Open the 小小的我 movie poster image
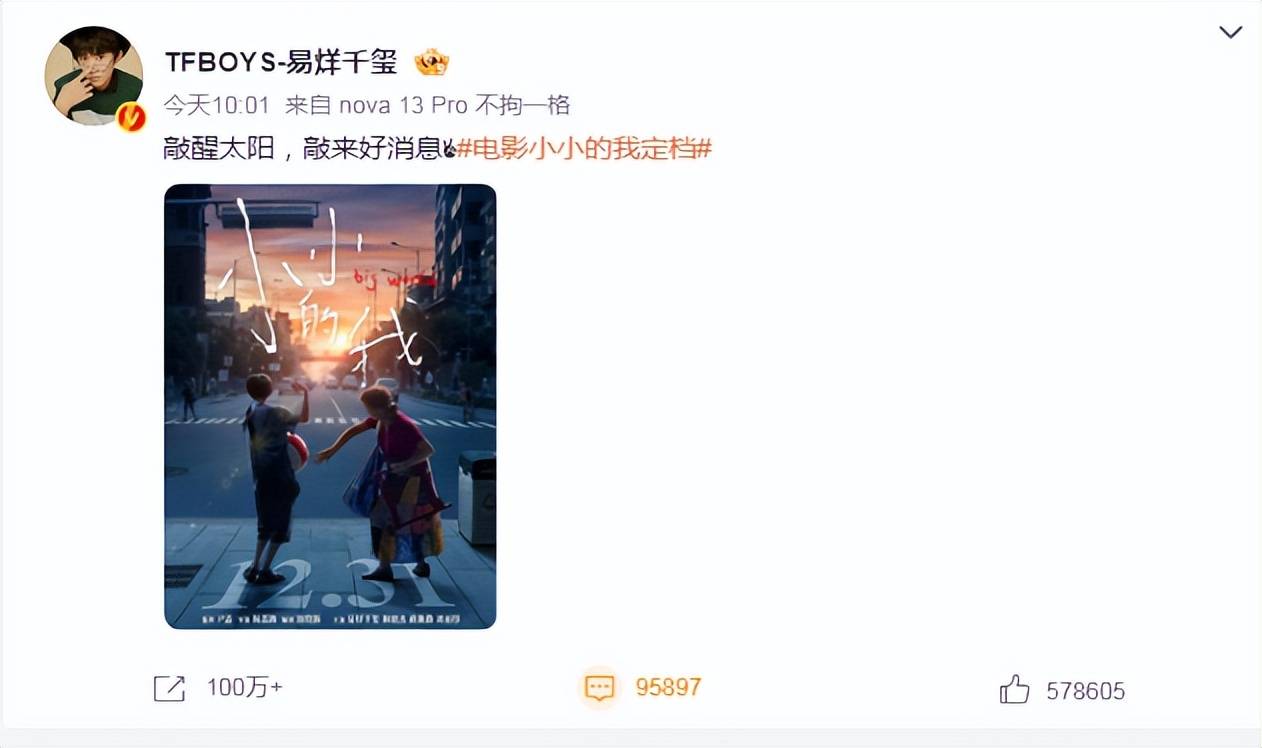 (330, 406)
